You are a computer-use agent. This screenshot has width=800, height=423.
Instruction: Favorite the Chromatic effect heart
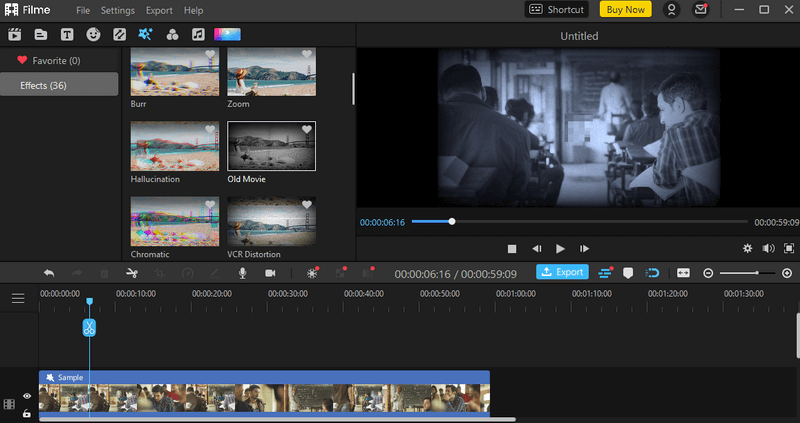click(210, 205)
